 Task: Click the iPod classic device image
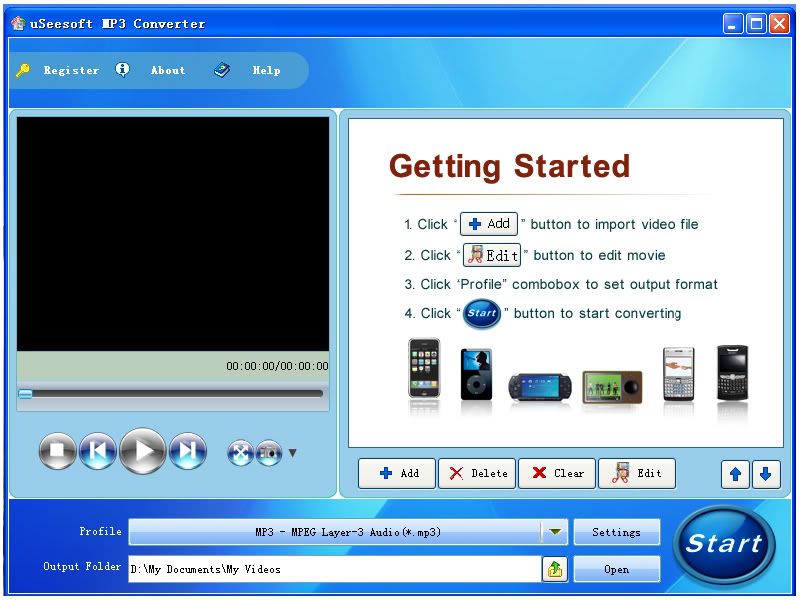(x=476, y=374)
